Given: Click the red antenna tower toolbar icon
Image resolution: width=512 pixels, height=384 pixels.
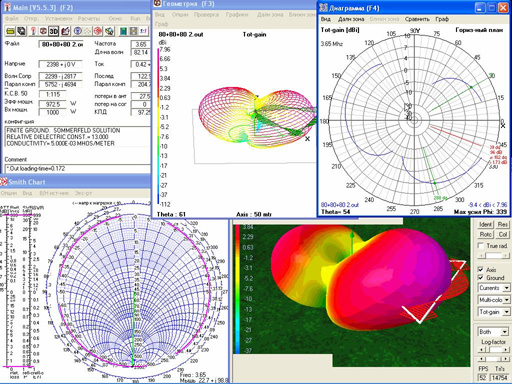Looking at the screenshot, I should [33, 31].
